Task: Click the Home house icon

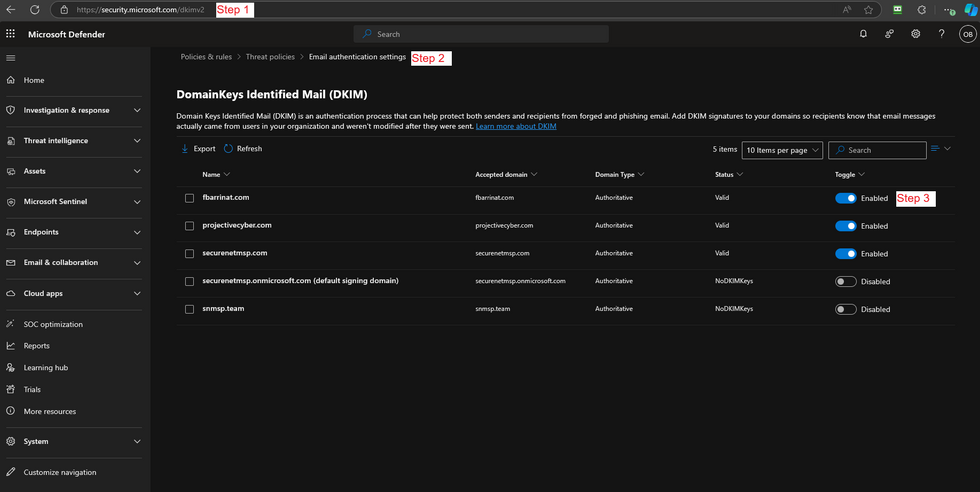Action: coord(11,80)
